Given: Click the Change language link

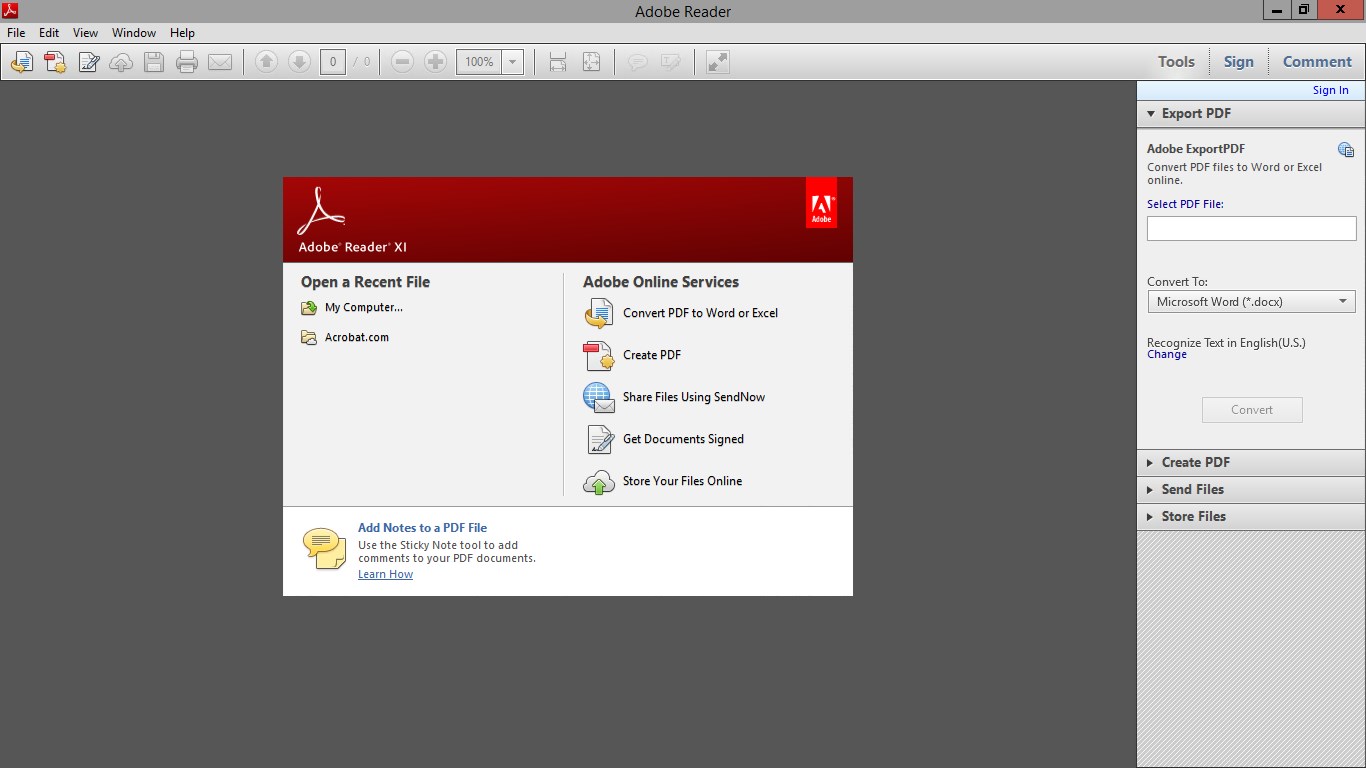Looking at the screenshot, I should [1167, 355].
